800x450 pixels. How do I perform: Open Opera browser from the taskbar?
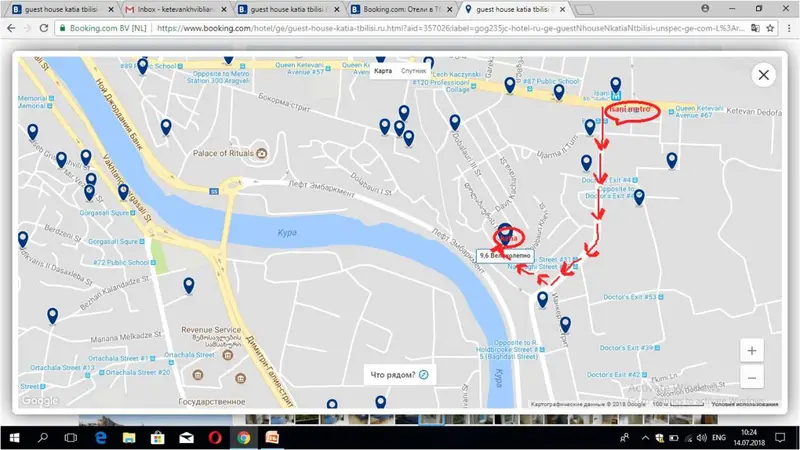(x=215, y=438)
